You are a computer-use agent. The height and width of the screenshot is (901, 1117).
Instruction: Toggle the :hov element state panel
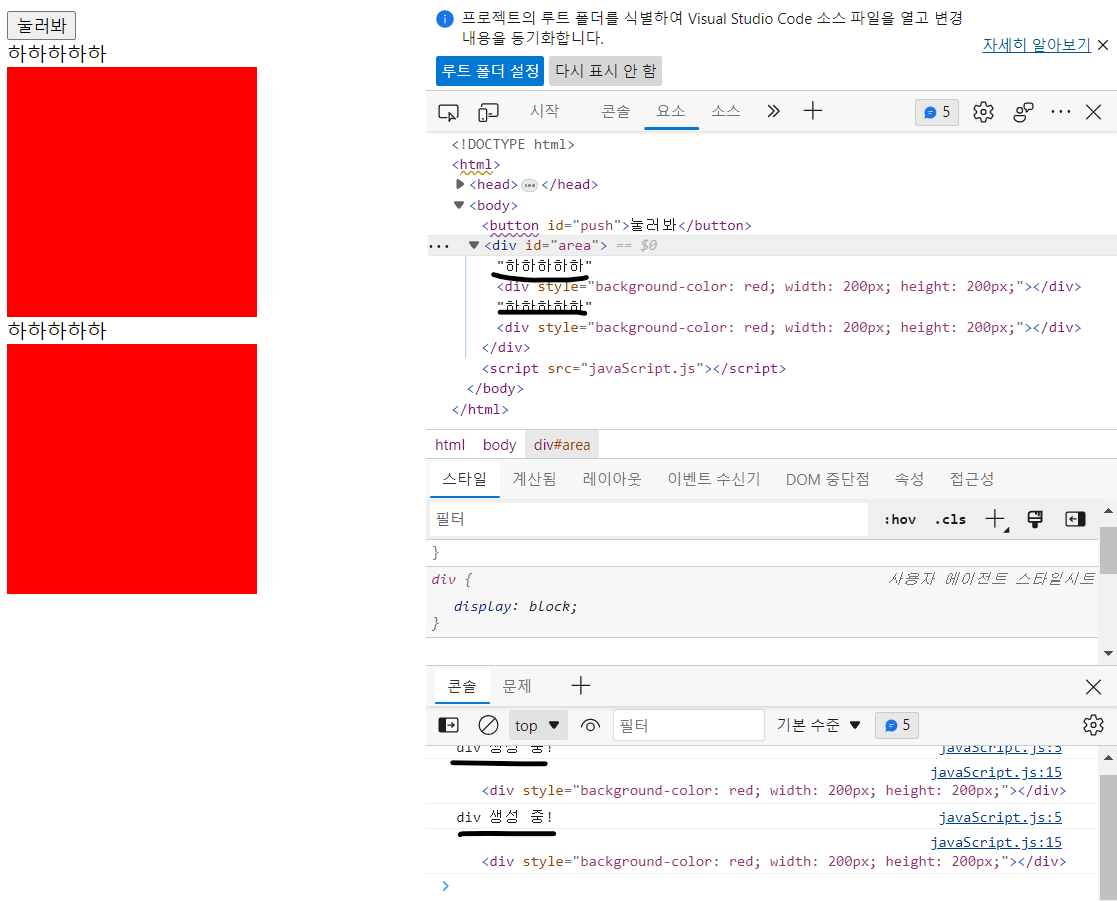[900, 519]
